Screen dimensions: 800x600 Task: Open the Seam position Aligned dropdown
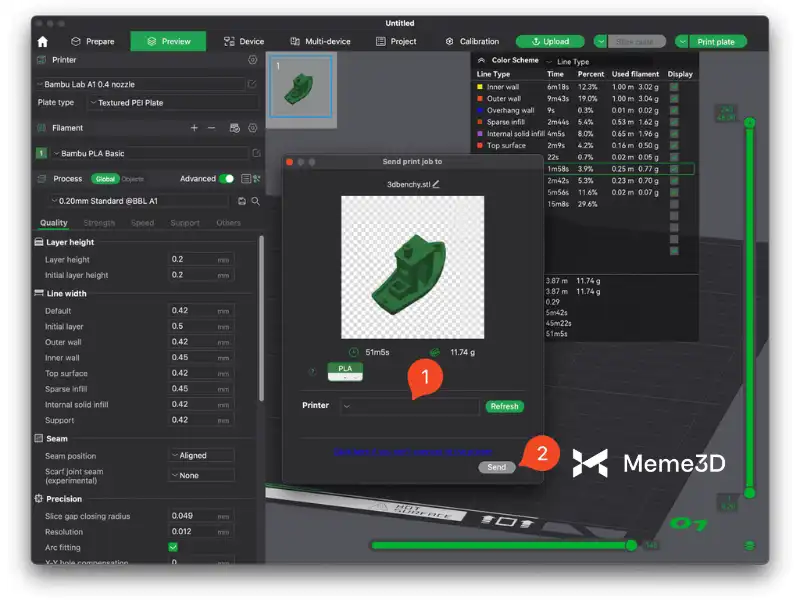click(x=201, y=456)
